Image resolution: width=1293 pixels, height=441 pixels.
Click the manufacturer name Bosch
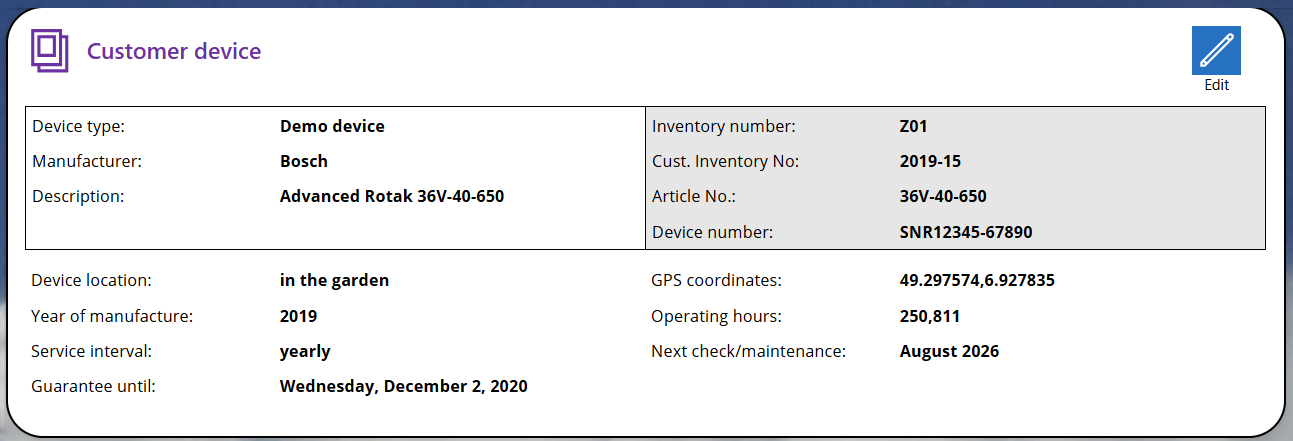pos(304,161)
